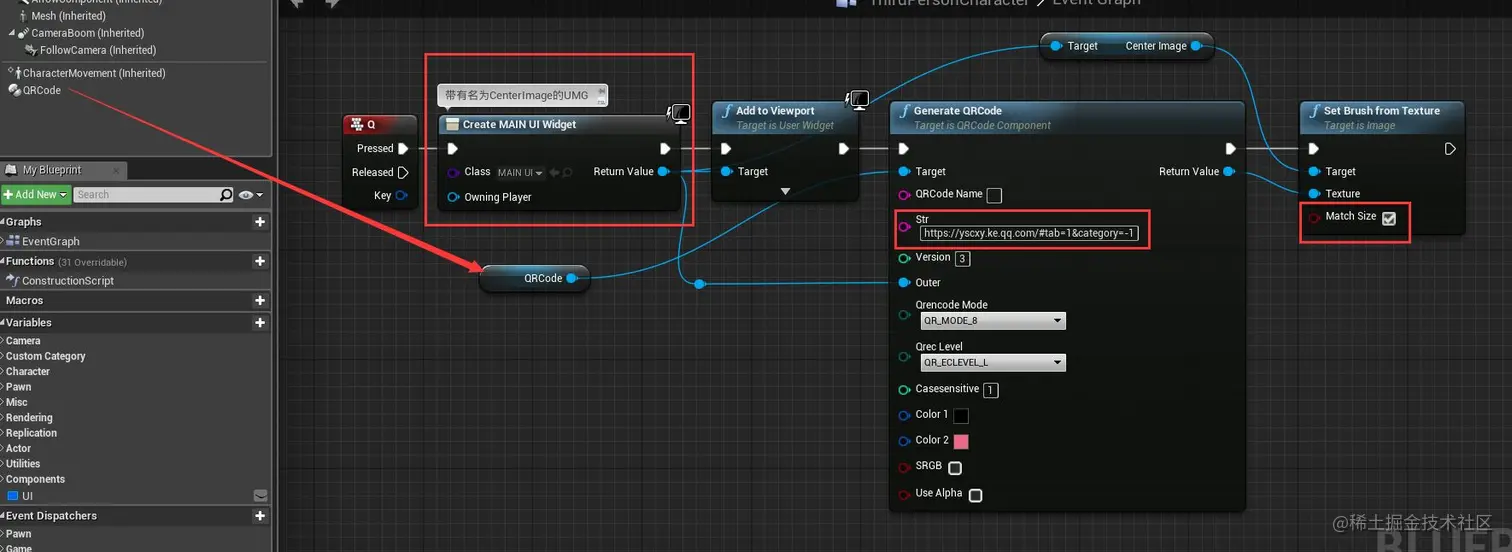The image size is (1512, 552).
Task: Open the Add New dropdown arrow
Action: (63, 195)
